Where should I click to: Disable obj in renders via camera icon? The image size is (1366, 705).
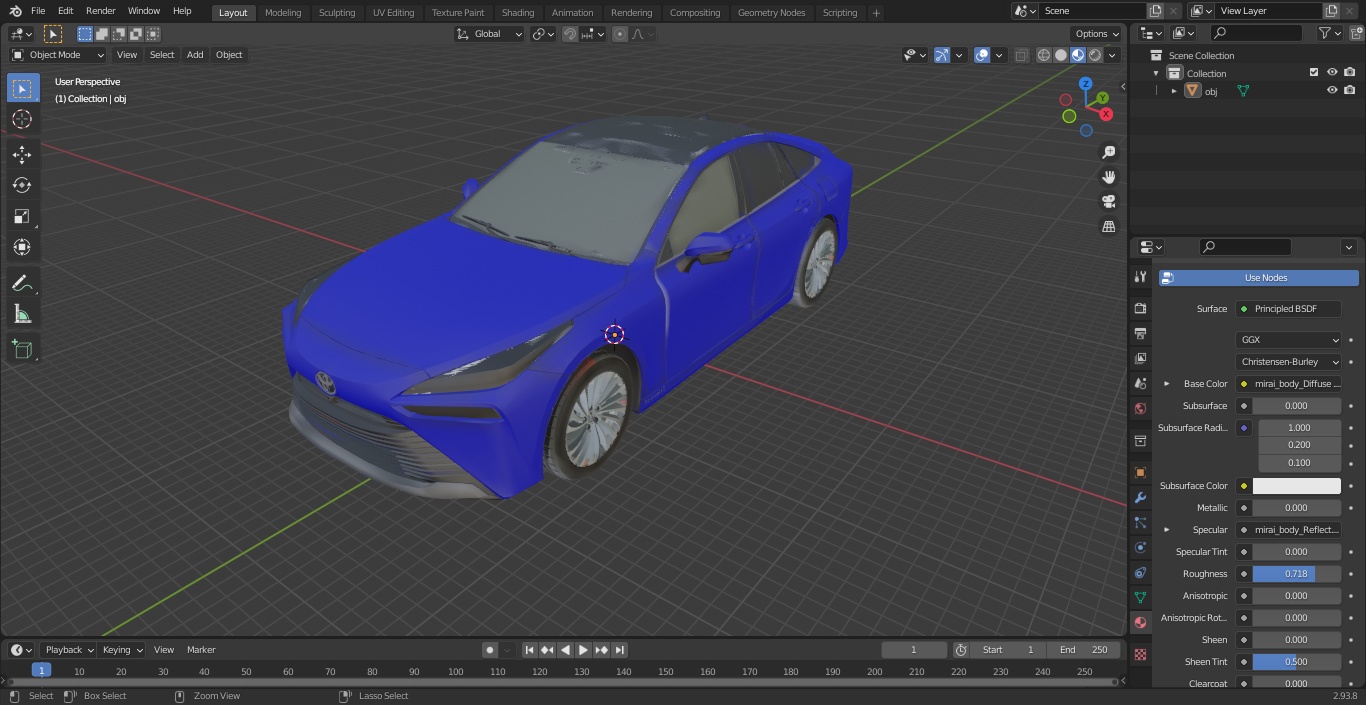pyautogui.click(x=1350, y=90)
